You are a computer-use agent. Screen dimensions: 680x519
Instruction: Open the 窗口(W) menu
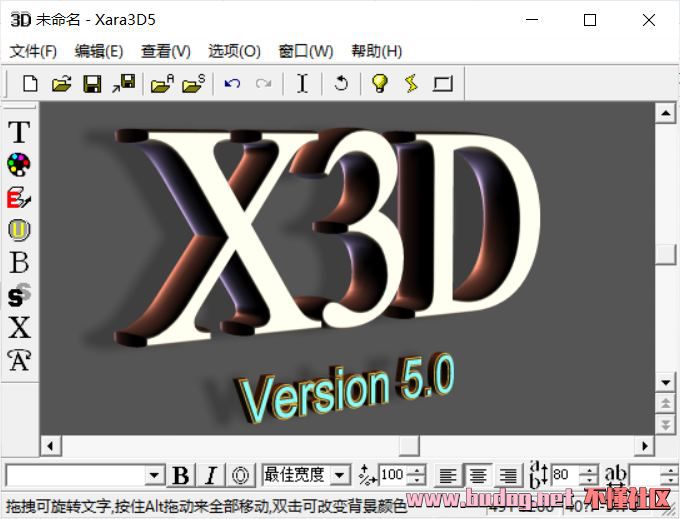306,51
